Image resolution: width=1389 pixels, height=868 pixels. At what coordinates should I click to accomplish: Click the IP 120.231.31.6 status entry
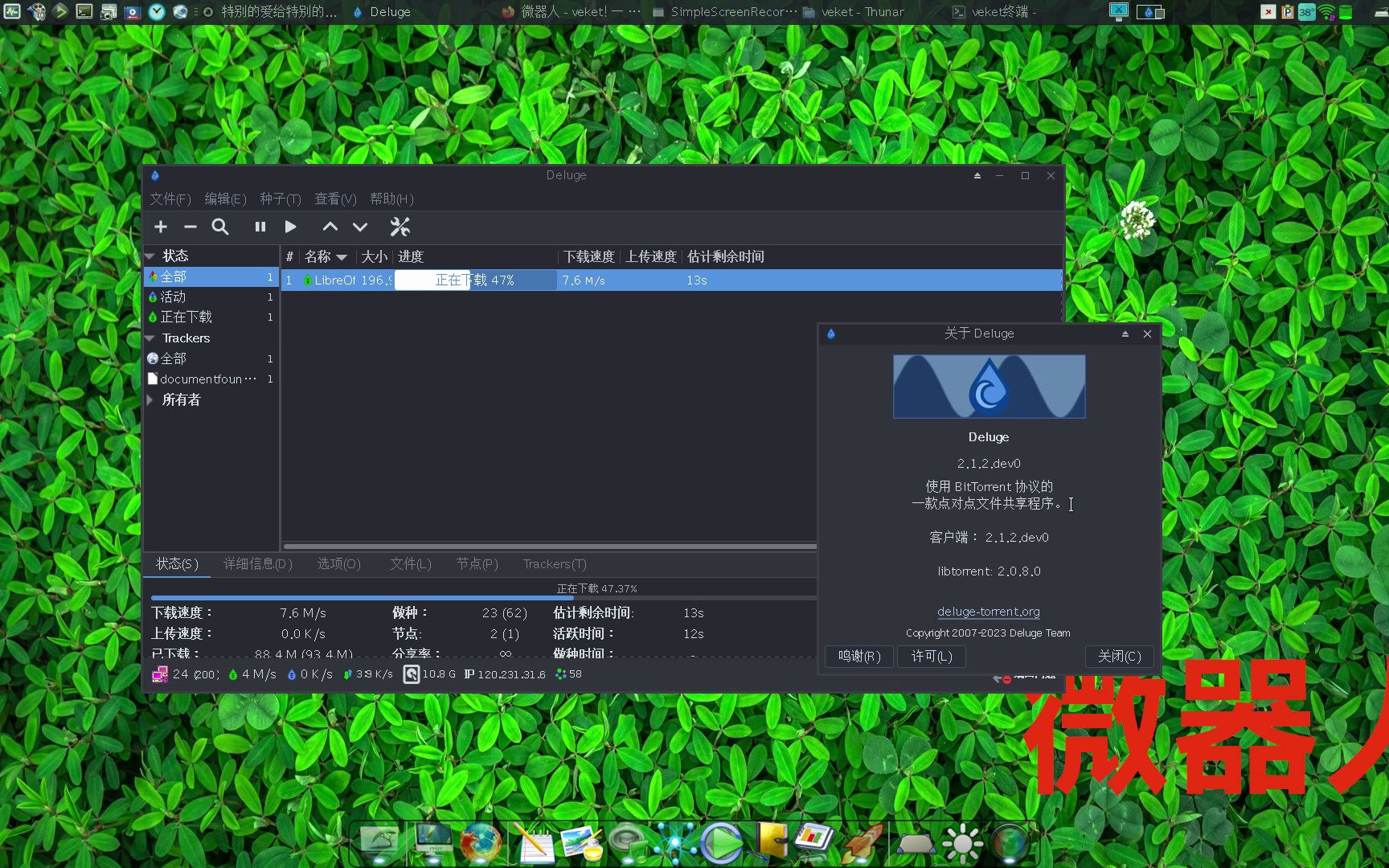coord(505,674)
